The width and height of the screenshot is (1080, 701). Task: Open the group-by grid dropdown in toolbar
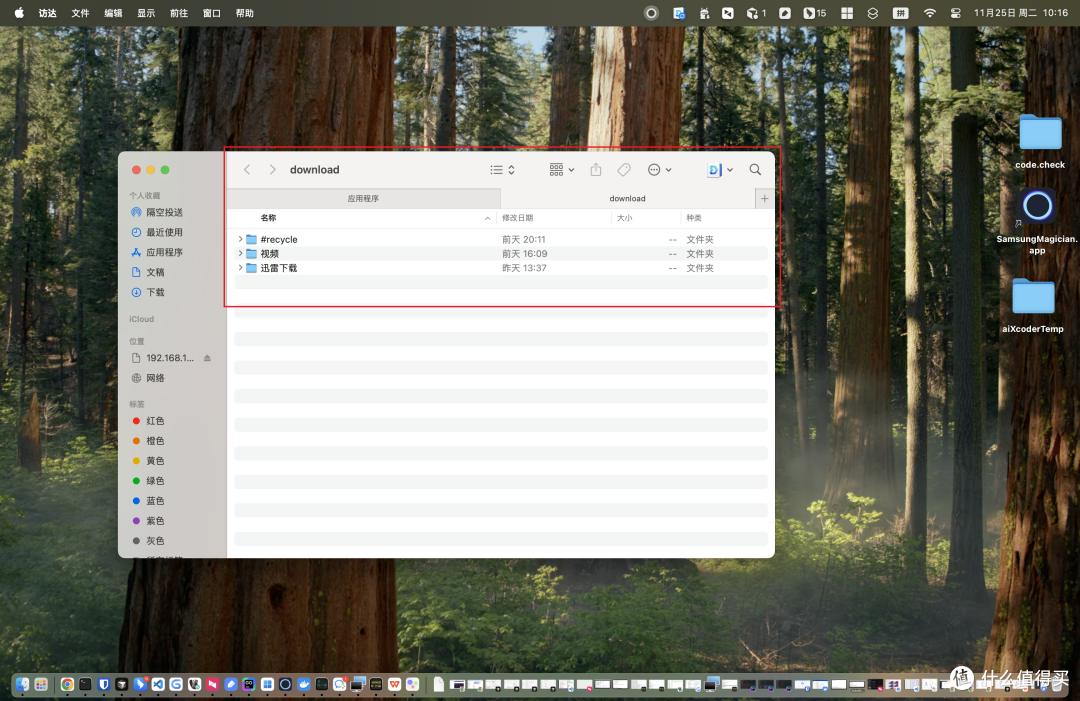(x=561, y=169)
